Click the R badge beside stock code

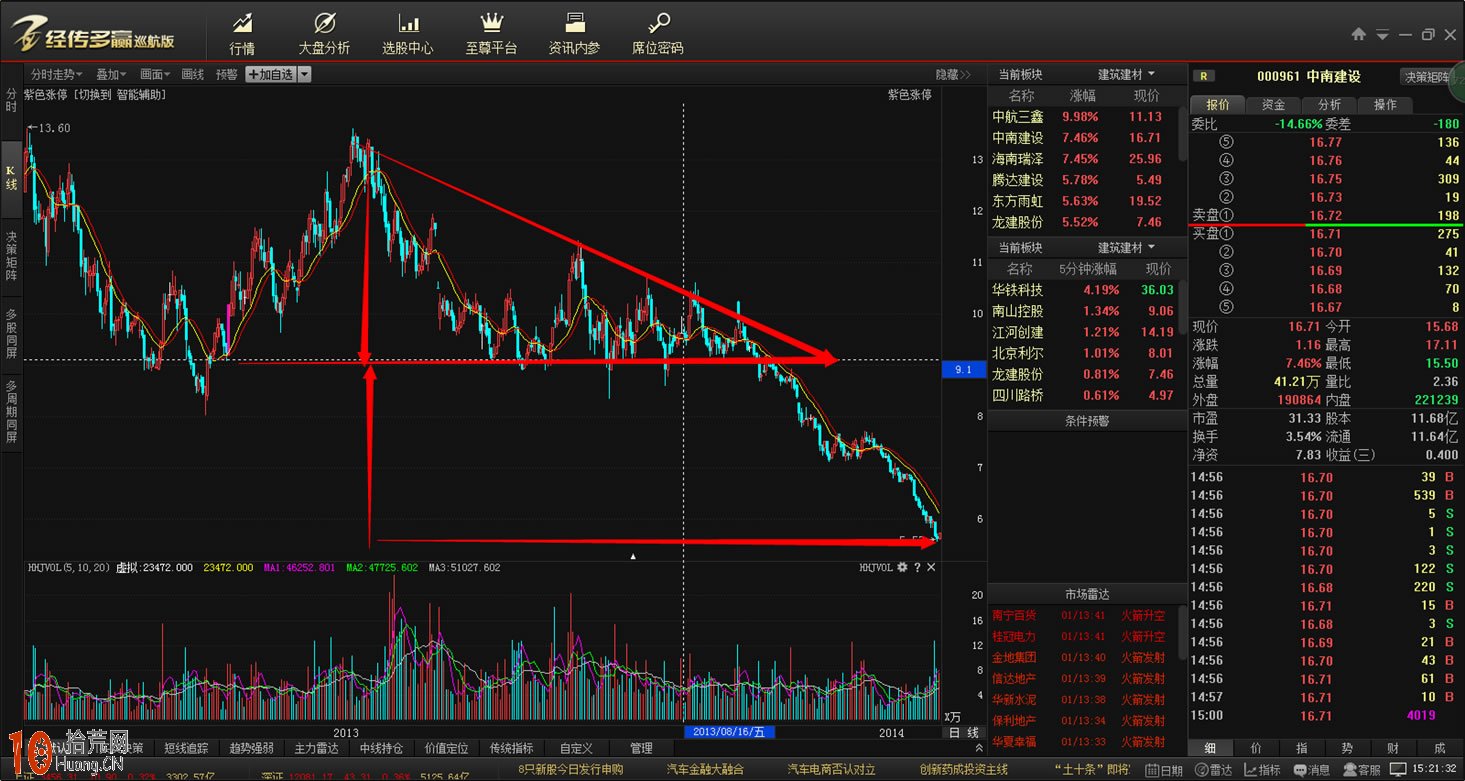[1204, 76]
